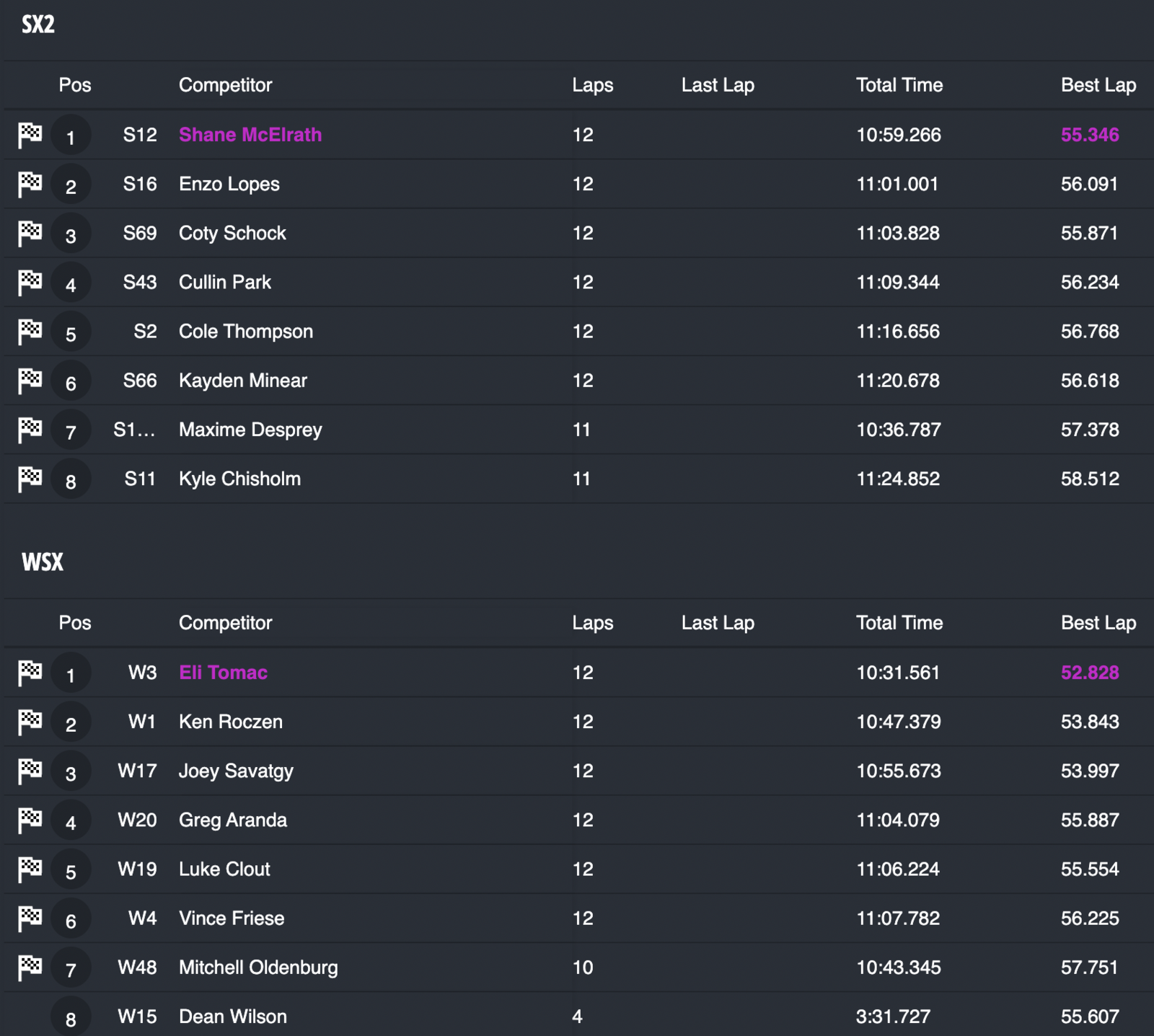Click finish flag beside Mitchell Oldenburg
The width and height of the screenshot is (1154, 1036).
[x=30, y=967]
